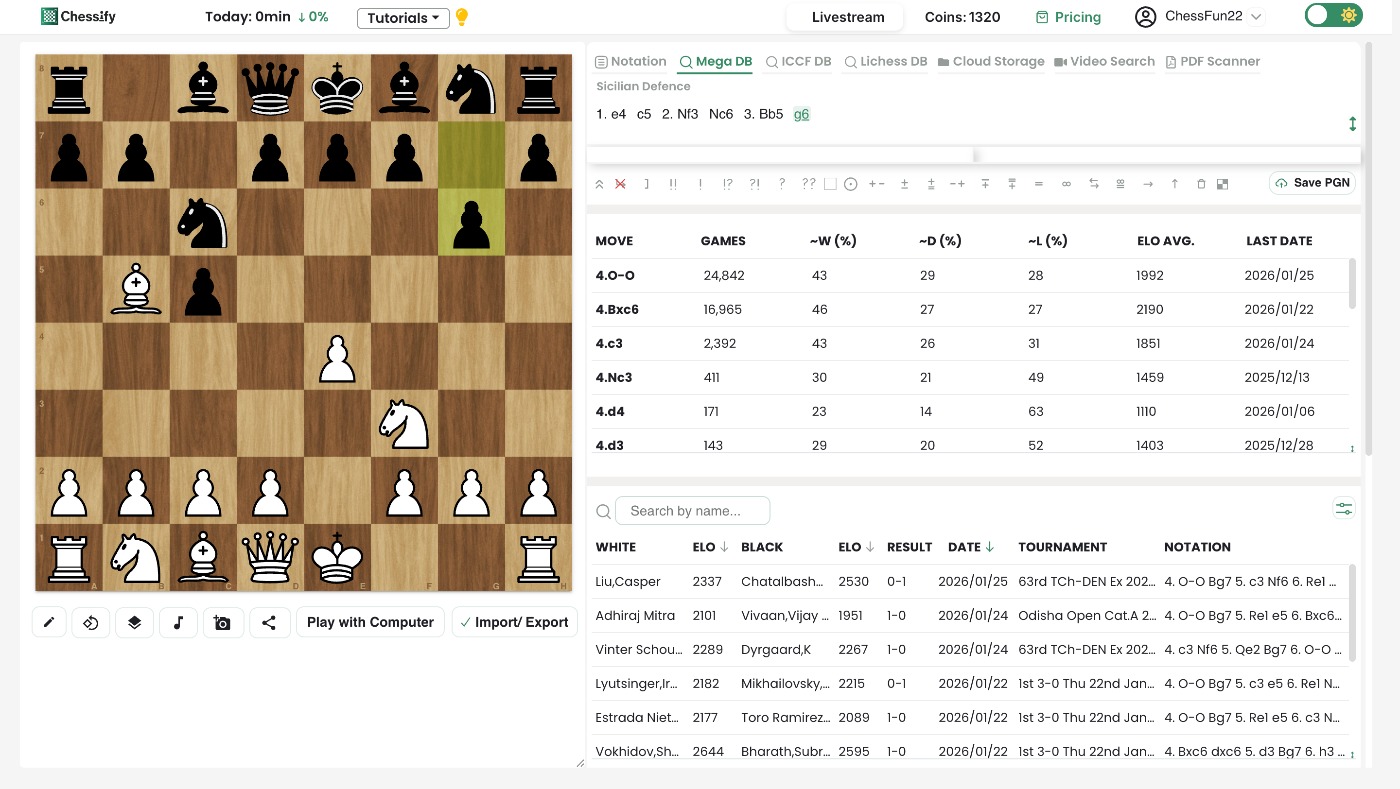Click the trash icon in annotation toolbar
Screen dimensions: 1400x789
1201,184
